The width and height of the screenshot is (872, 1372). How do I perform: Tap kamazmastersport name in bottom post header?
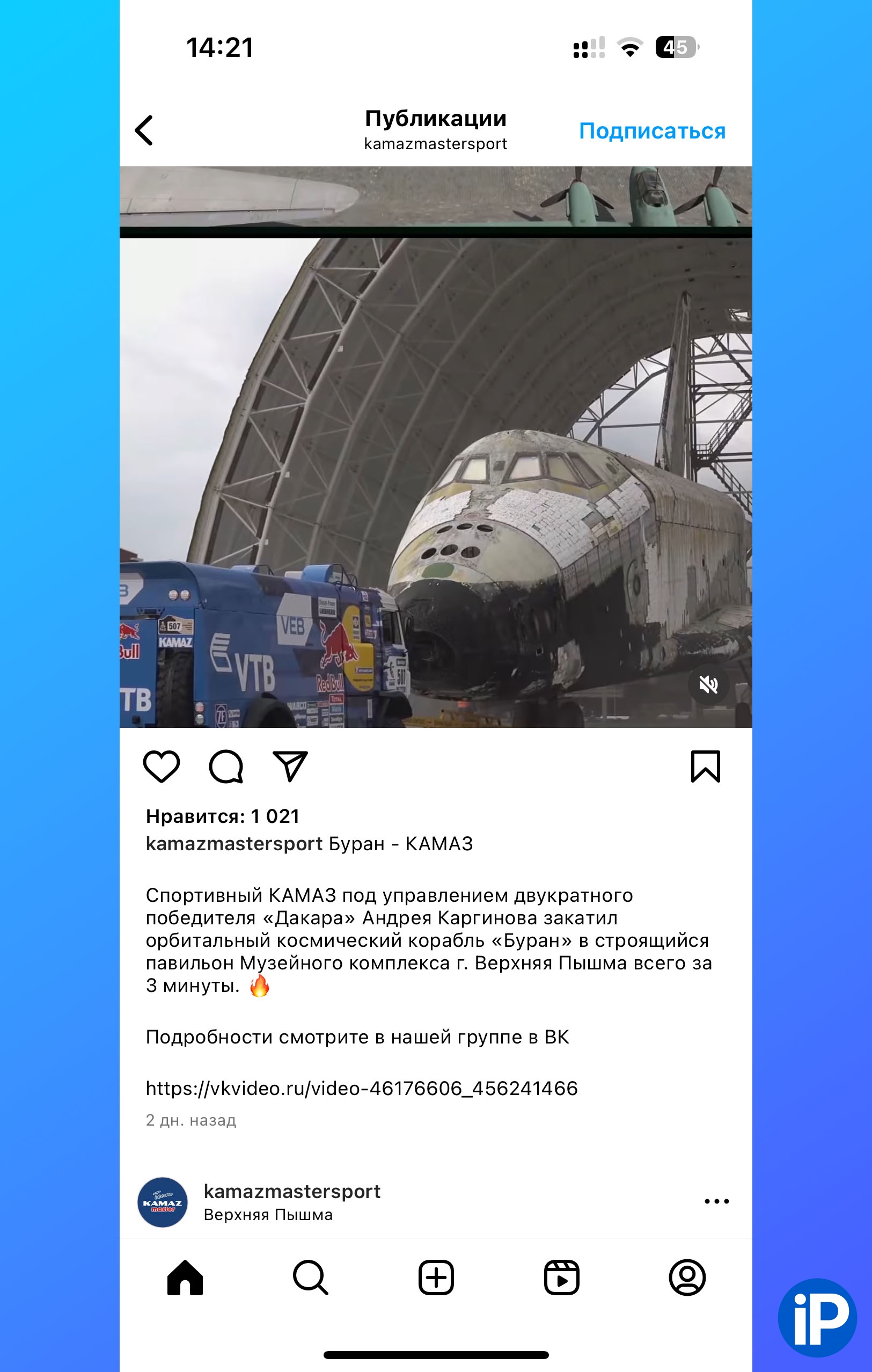pos(292,1191)
